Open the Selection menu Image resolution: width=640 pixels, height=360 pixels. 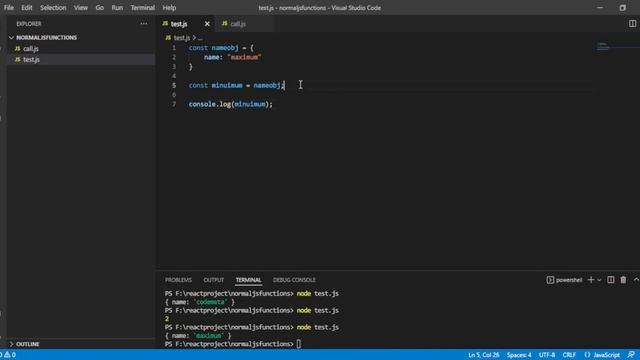53,8
